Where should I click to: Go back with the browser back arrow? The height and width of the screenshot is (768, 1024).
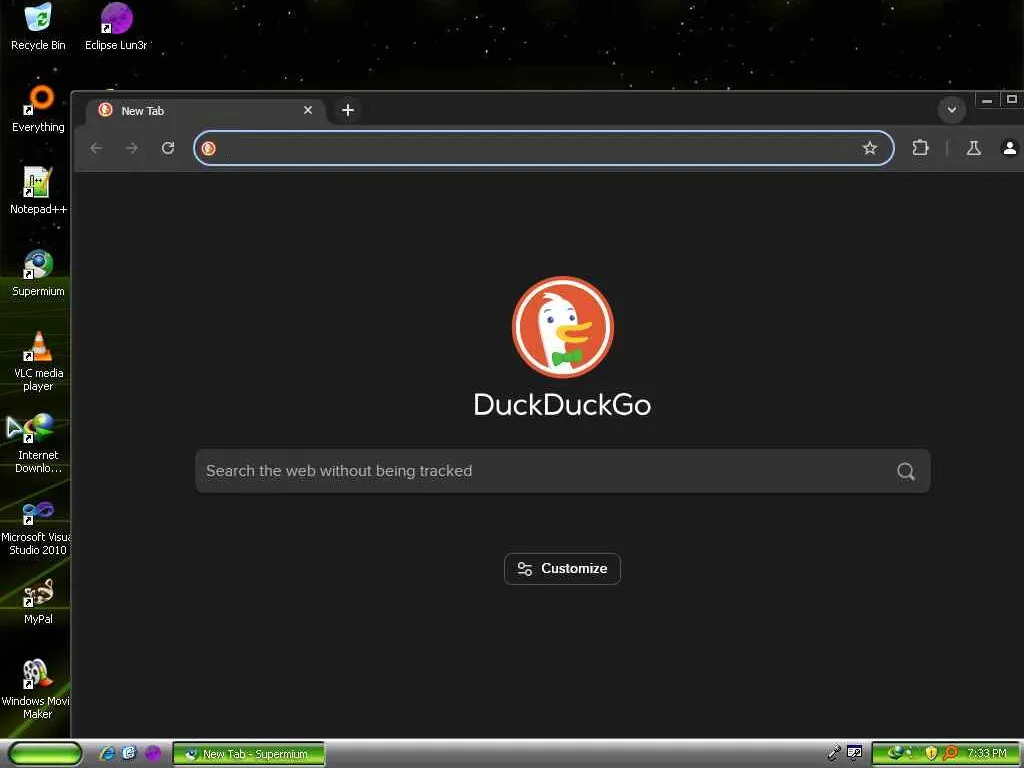click(96, 148)
